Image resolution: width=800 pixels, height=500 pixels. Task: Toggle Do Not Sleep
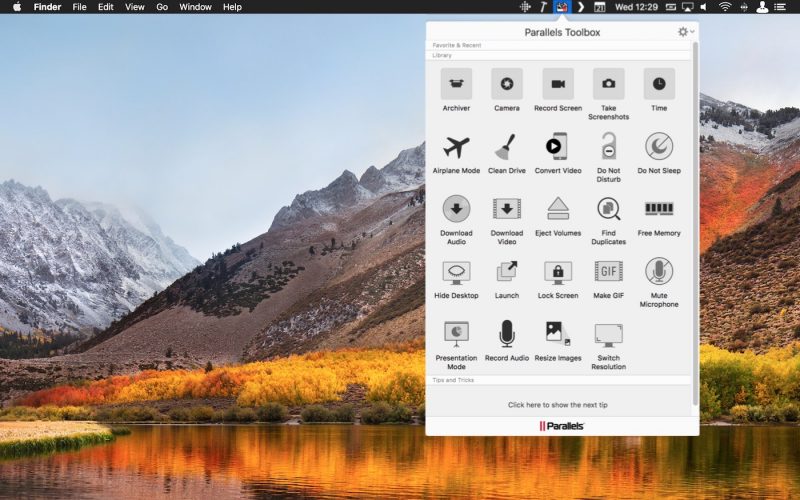659,153
